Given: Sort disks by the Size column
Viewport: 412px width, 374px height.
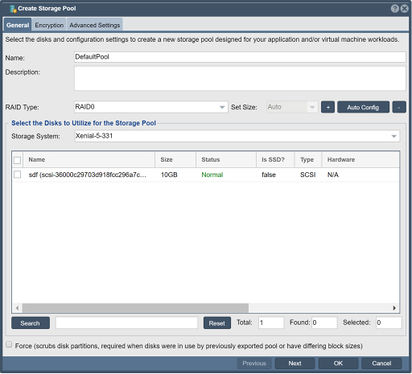Looking at the screenshot, I should coord(175,160).
